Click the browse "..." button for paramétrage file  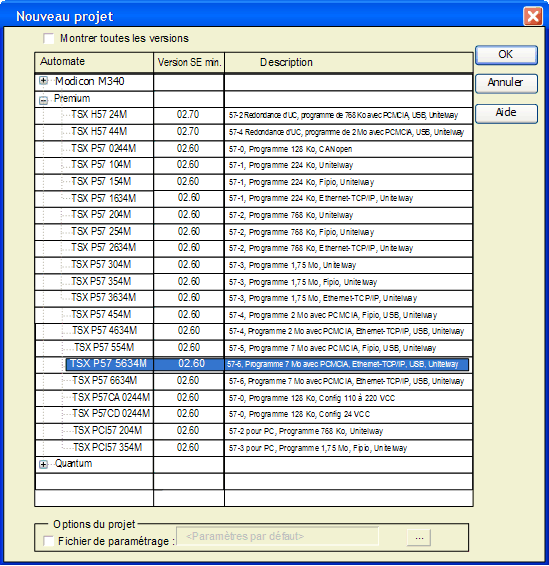(x=419, y=537)
